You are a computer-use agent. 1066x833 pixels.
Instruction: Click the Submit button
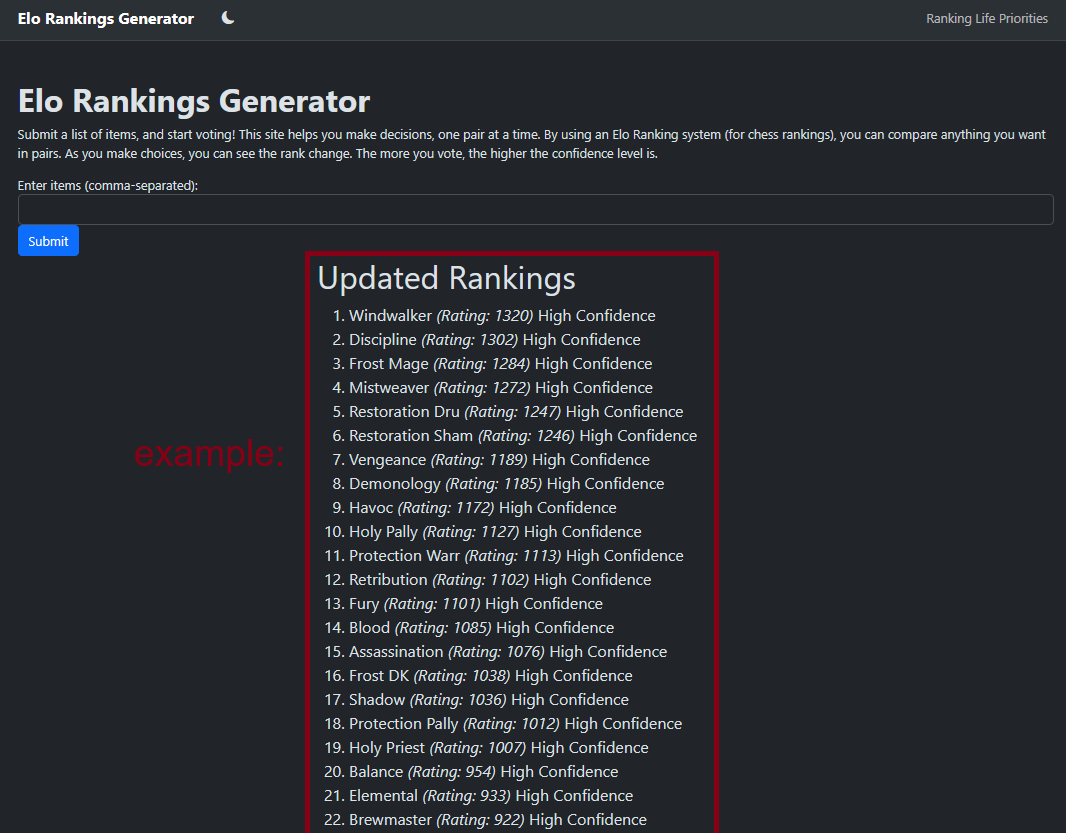[48, 241]
